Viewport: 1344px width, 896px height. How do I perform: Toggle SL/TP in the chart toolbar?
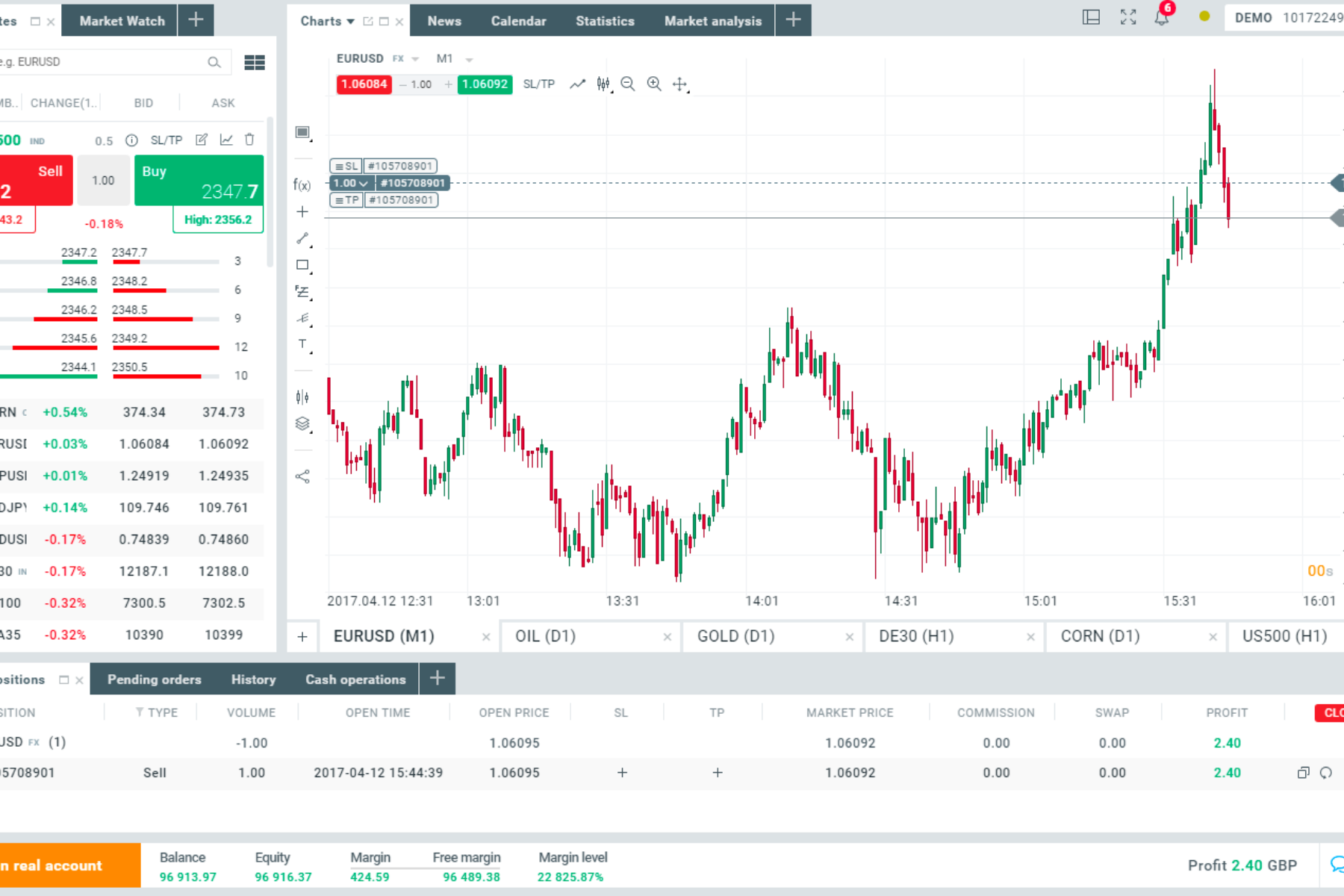pos(538,84)
